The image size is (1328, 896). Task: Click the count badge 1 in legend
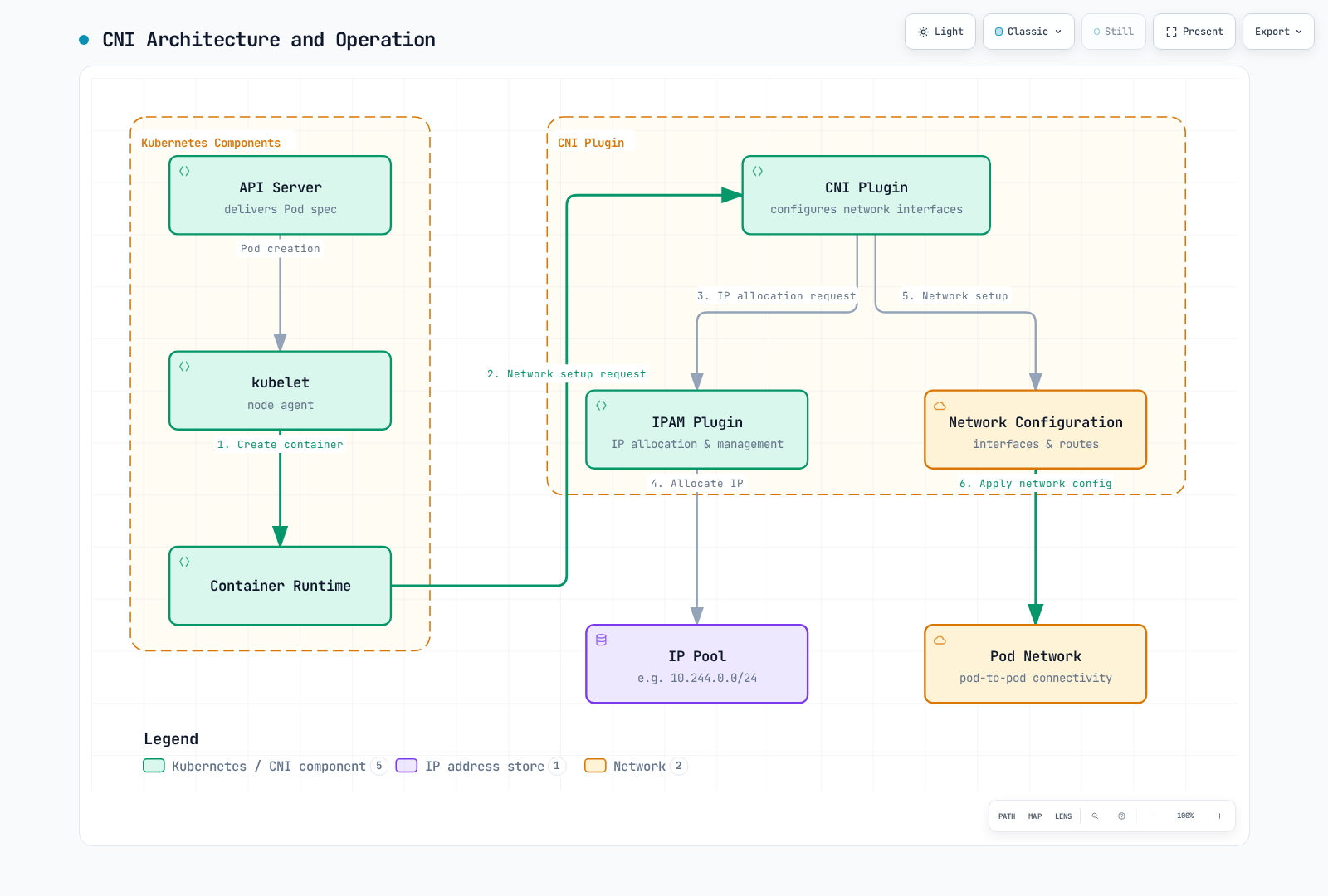coord(557,766)
